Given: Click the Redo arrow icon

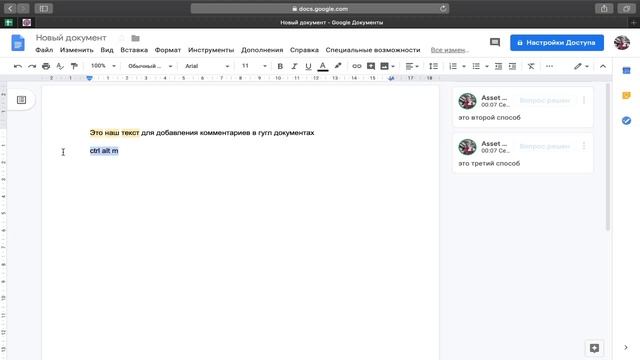Looking at the screenshot, I should coord(32,66).
